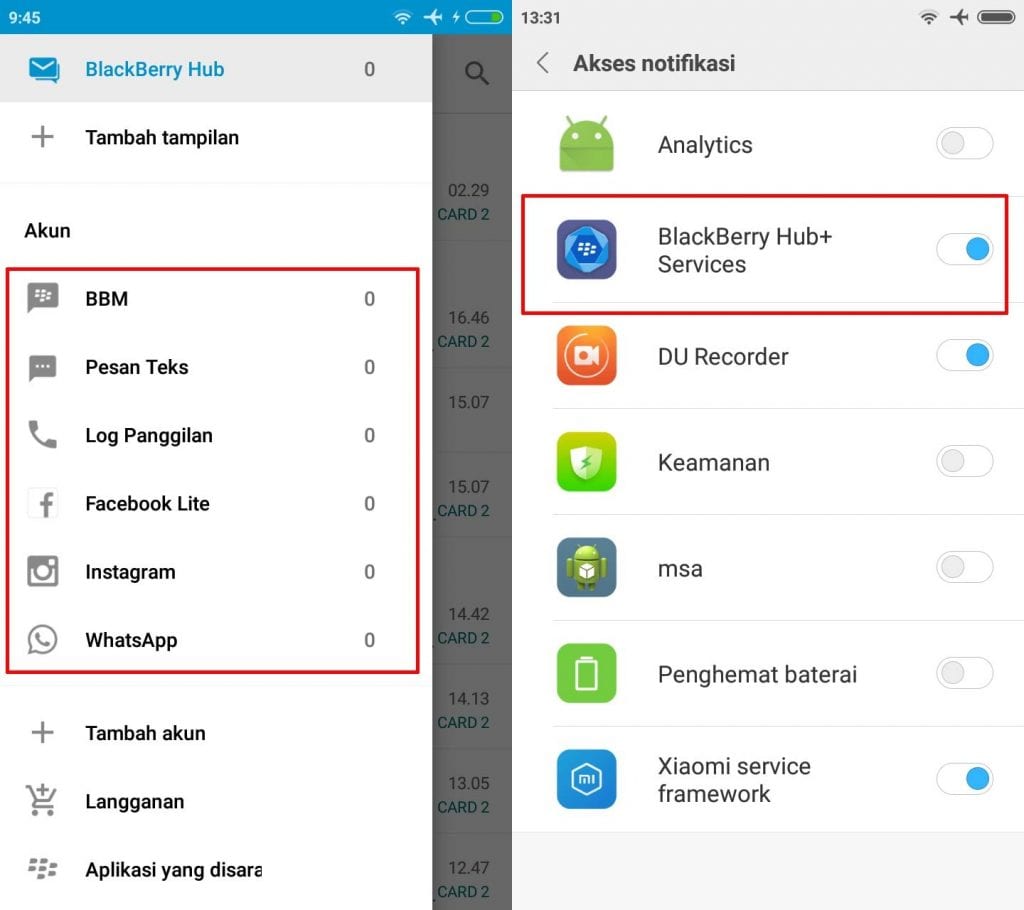Disable BlackBerry Hub+ Services notification access
Image resolution: width=1024 pixels, height=910 pixels.
tap(965, 249)
